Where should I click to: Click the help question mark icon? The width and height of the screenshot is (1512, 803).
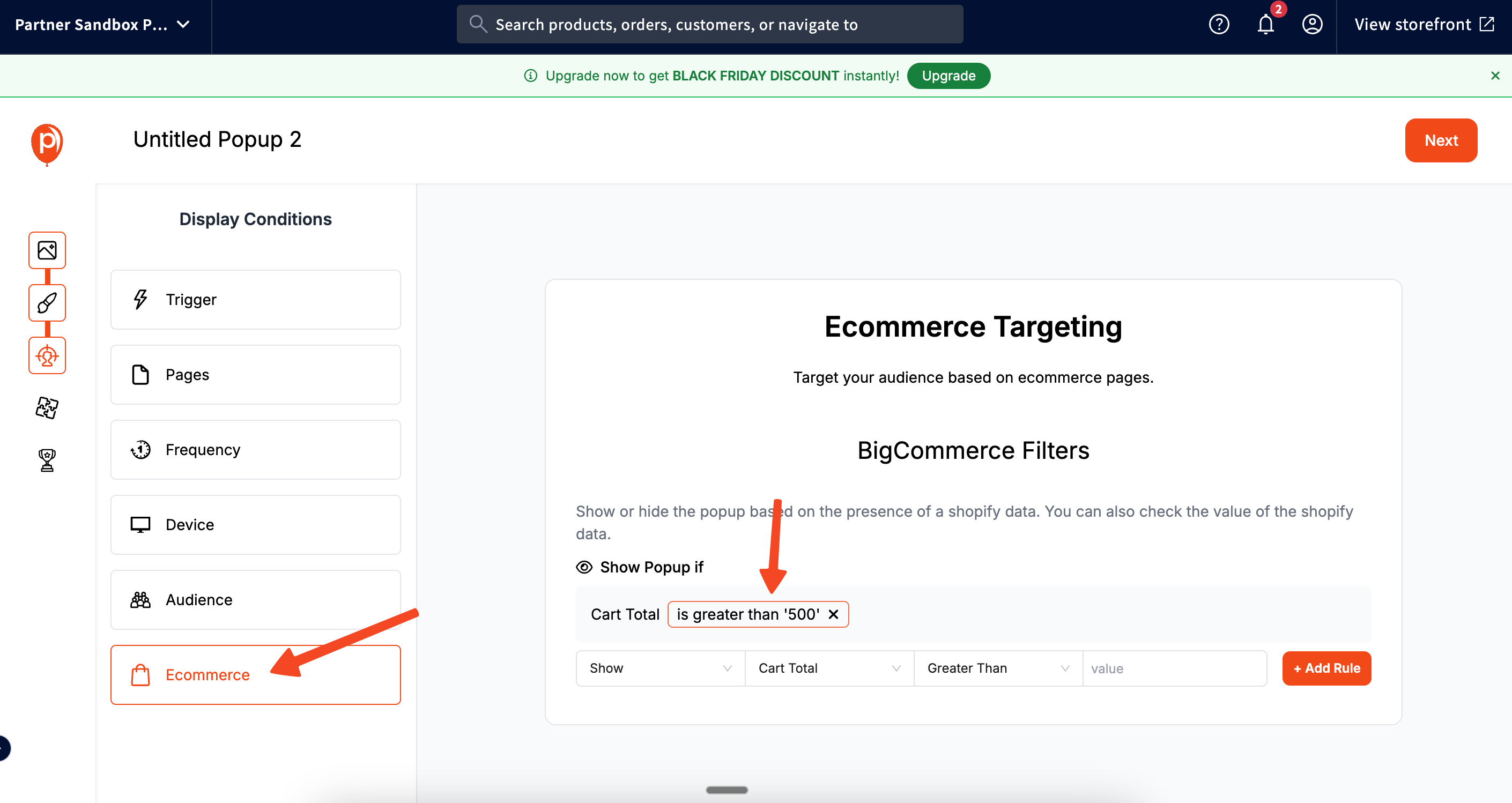(1219, 24)
